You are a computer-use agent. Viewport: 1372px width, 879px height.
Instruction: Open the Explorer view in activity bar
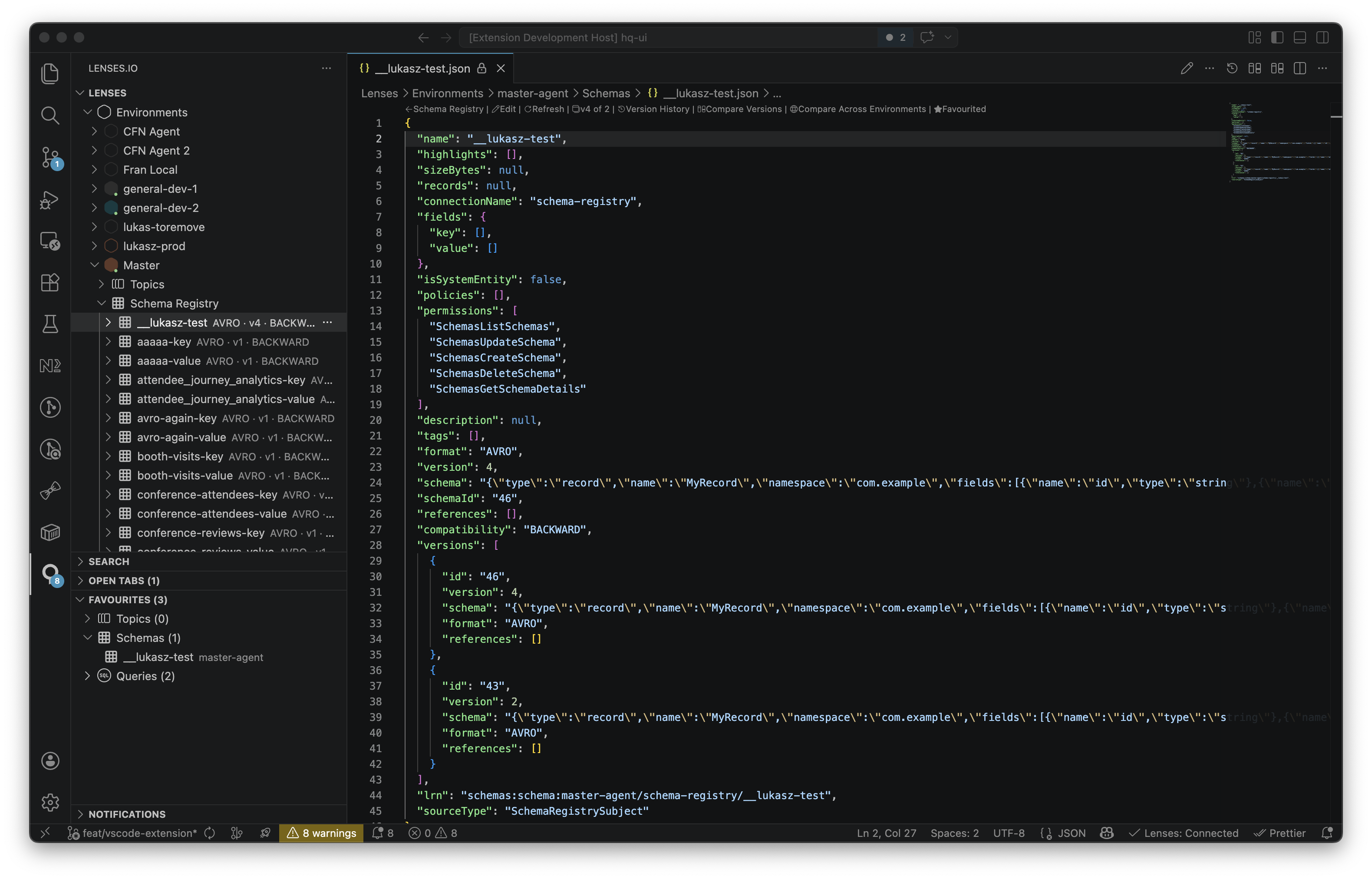50,74
